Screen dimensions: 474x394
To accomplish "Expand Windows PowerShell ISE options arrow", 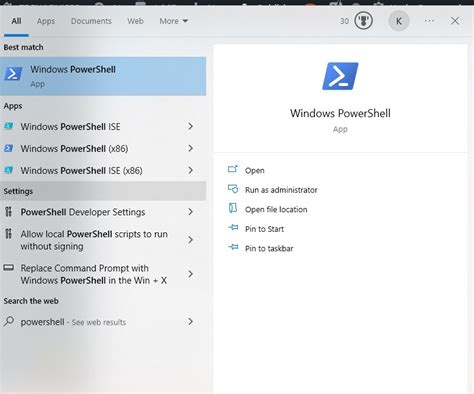I will 190,126.
